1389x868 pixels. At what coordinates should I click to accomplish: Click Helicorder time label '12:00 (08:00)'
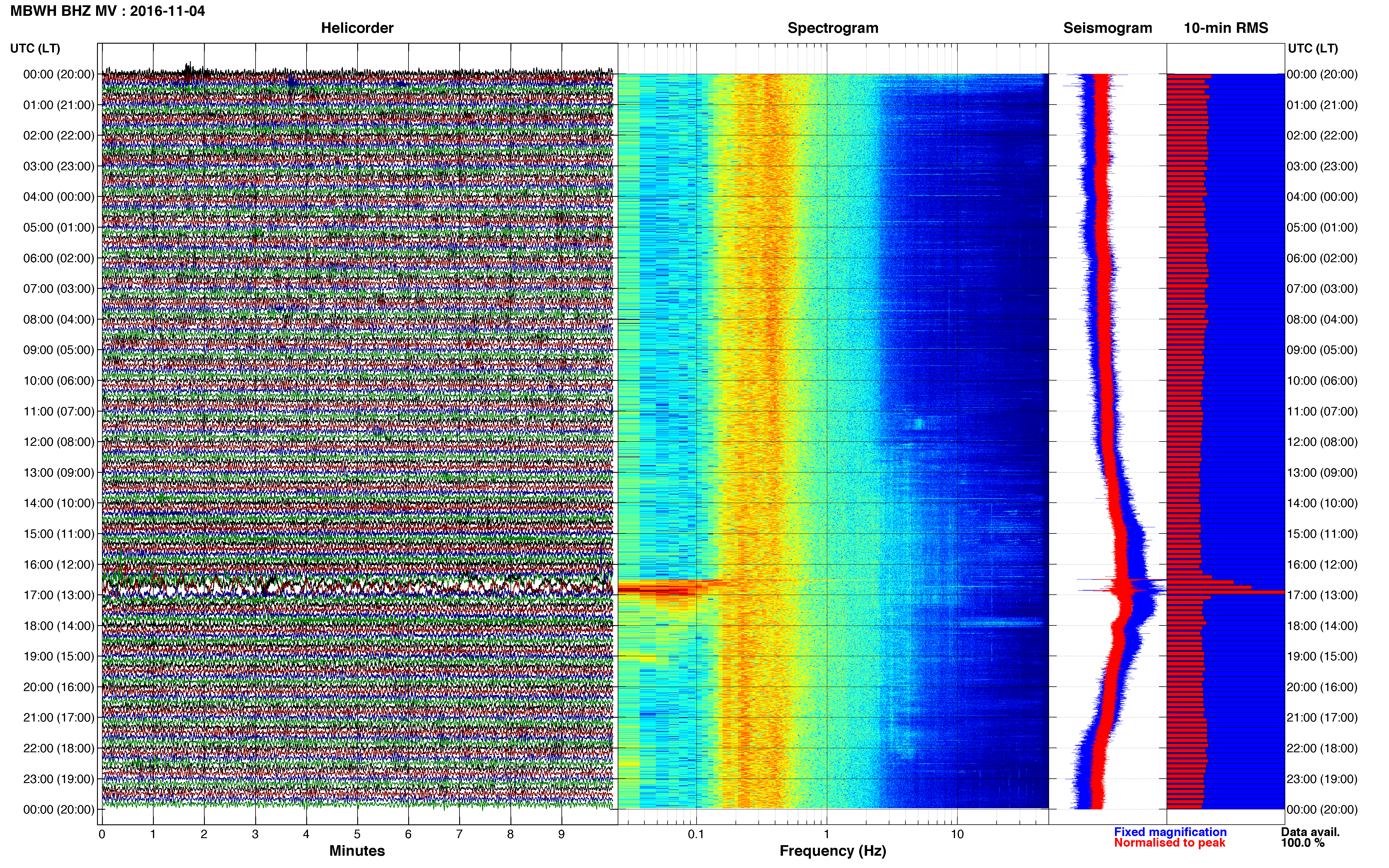coord(59,442)
